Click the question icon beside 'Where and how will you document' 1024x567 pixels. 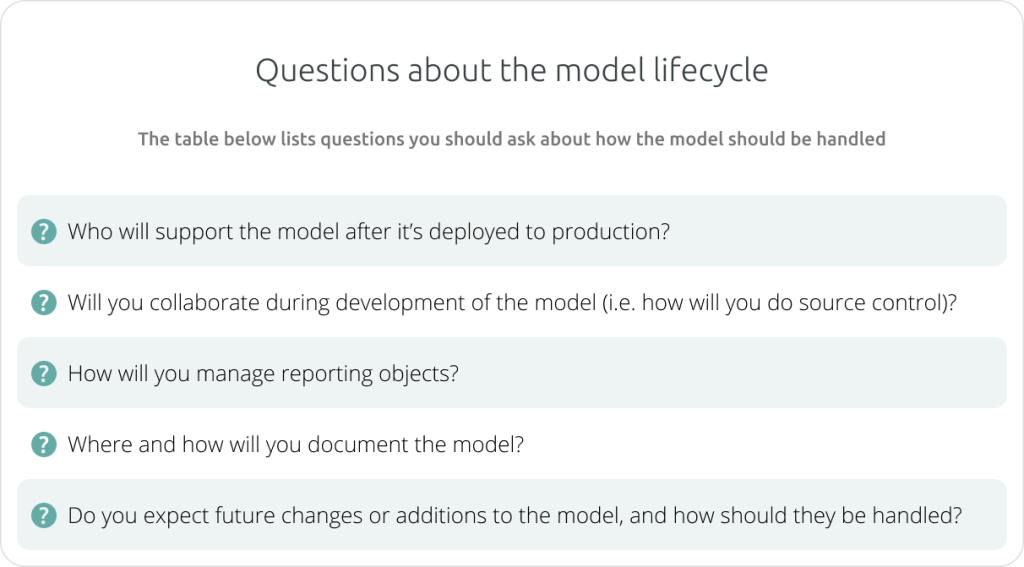pyautogui.click(x=44, y=444)
